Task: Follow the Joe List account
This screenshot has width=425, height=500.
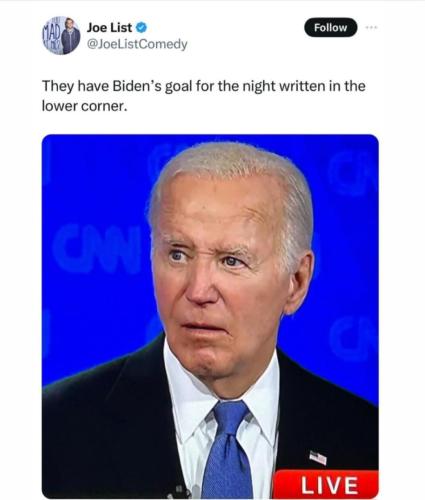Action: pos(330,28)
